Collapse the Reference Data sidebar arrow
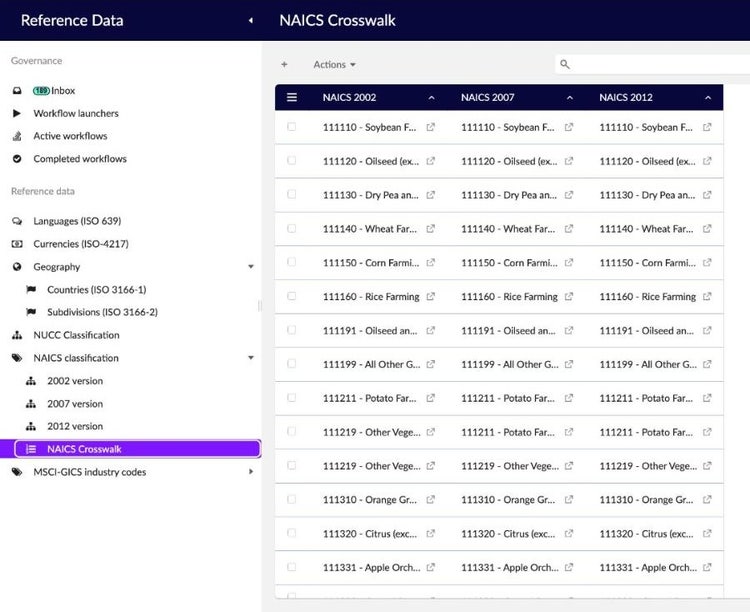 tap(251, 21)
